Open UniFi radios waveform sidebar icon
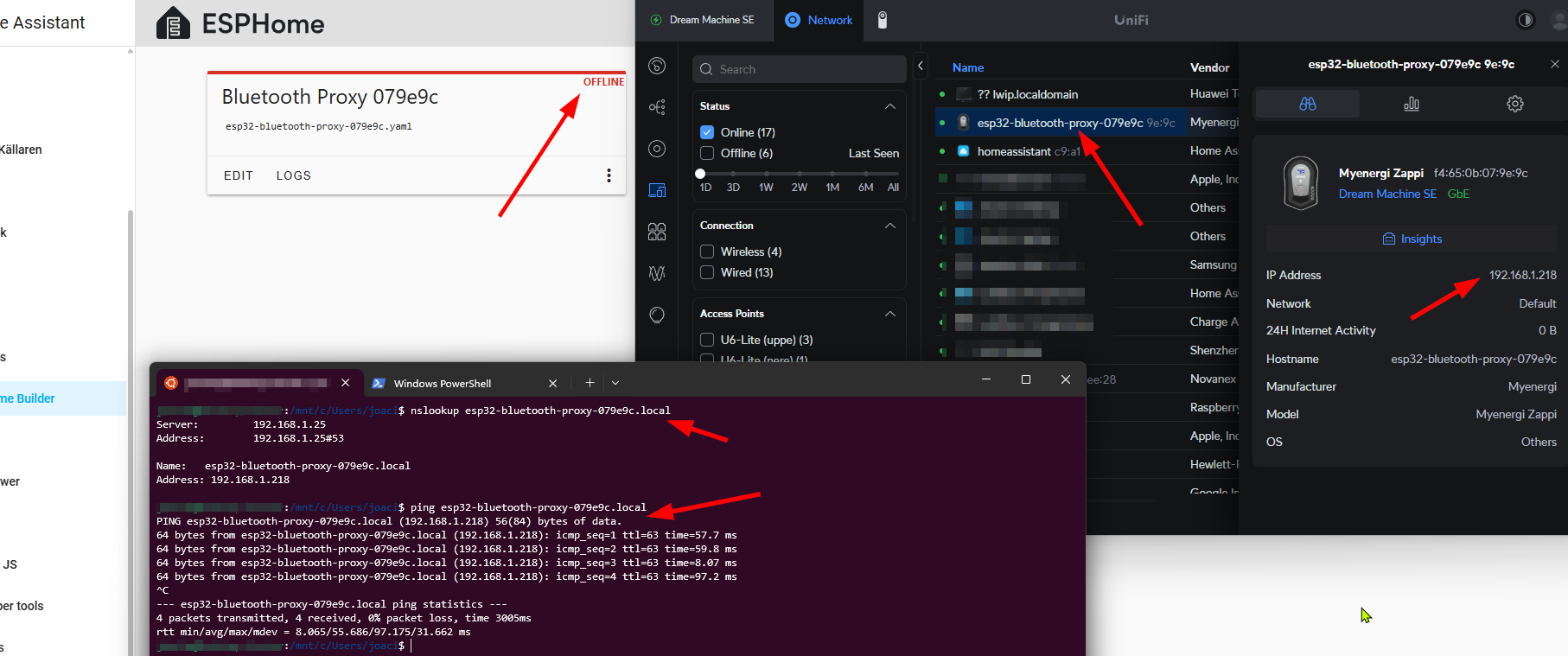The width and height of the screenshot is (1568, 656). (657, 273)
